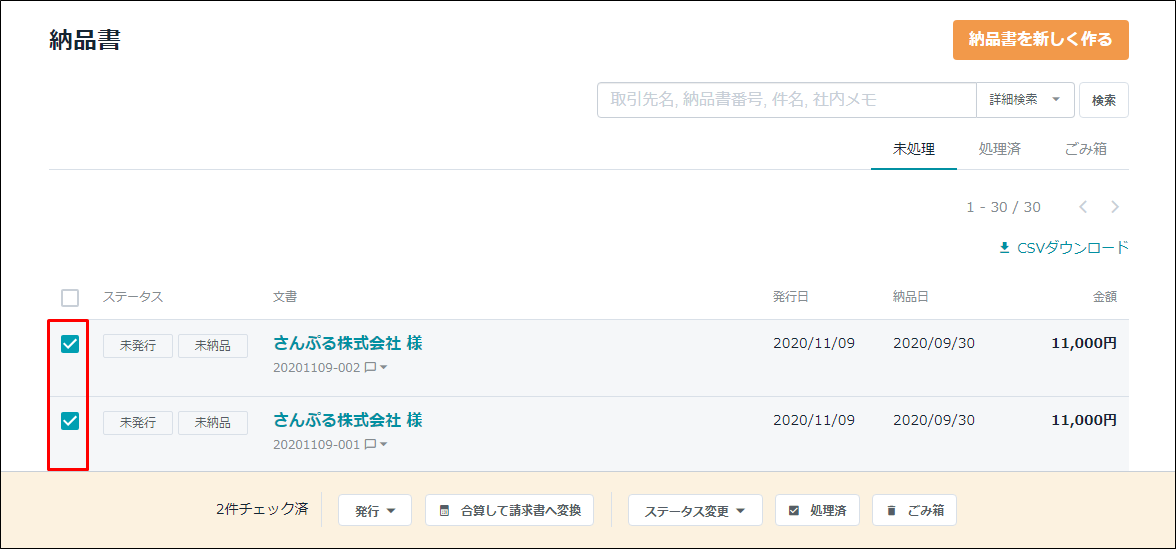1176x549 pixels.
Task: Toggle the select-all checkbox in the table header
Action: 70,298
